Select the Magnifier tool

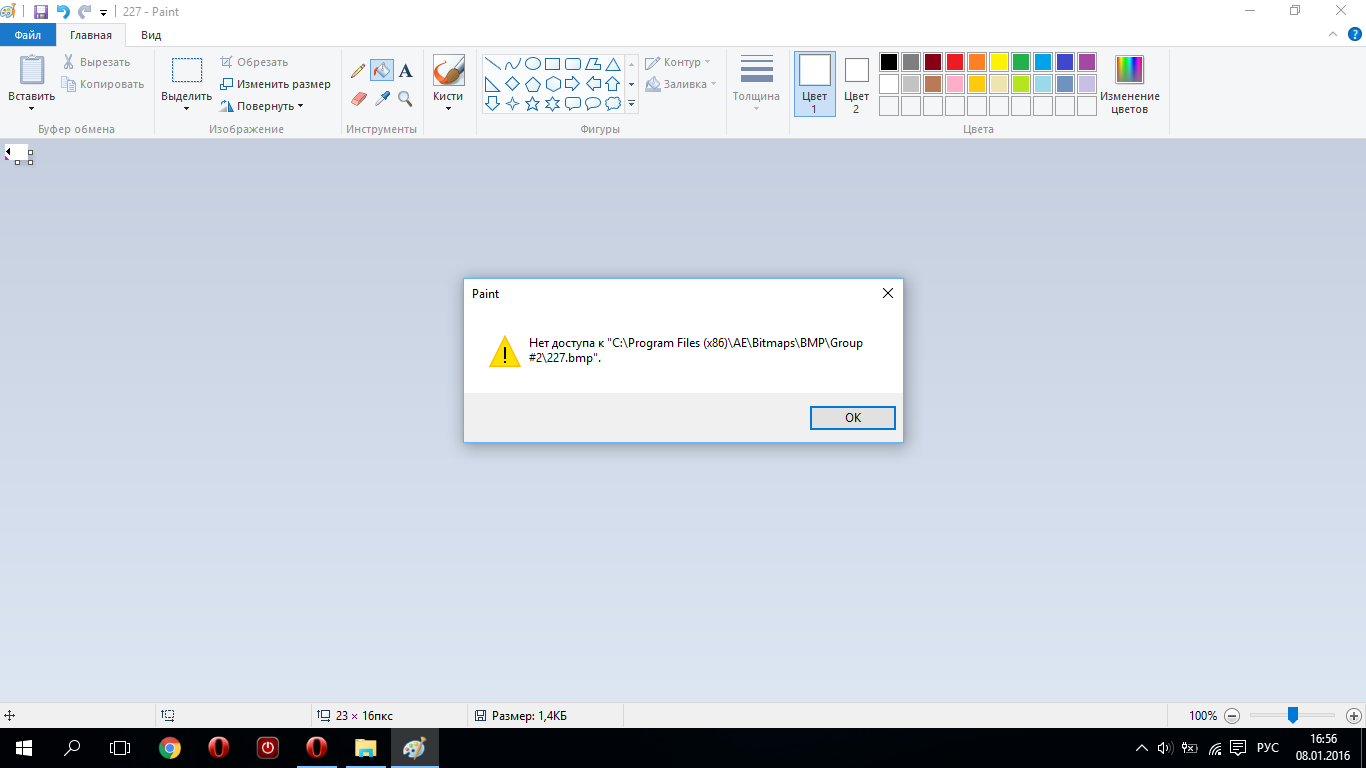(405, 99)
